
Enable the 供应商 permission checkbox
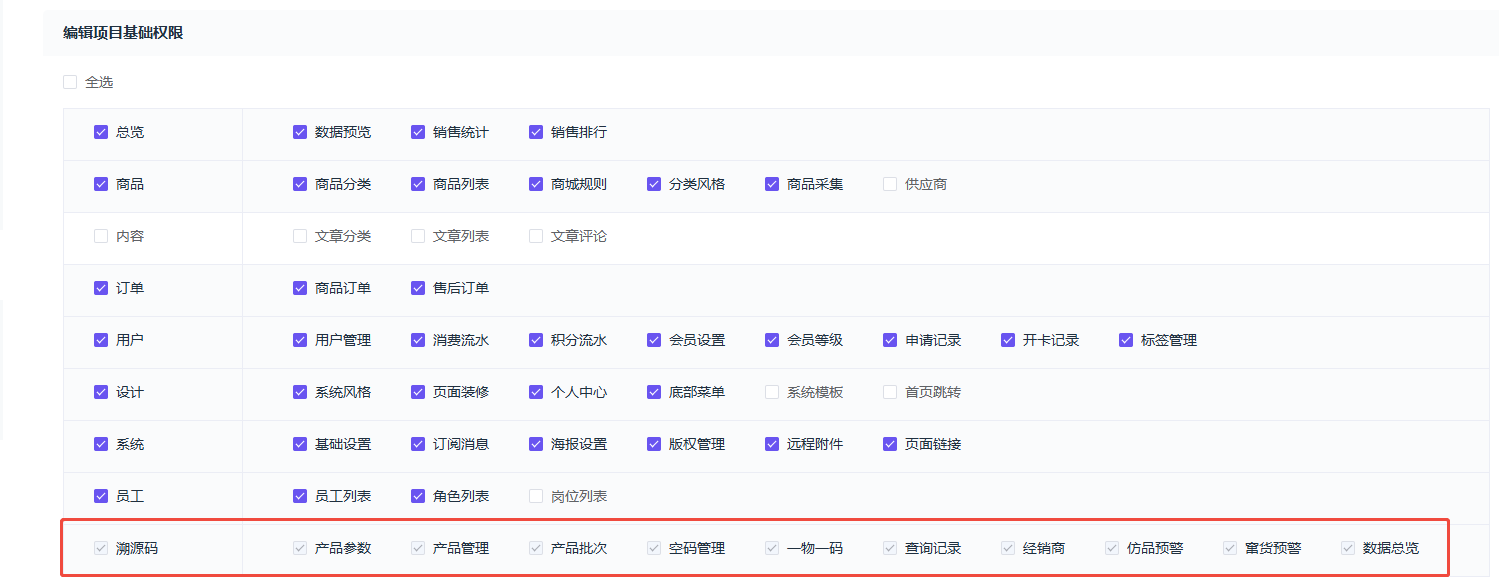[890, 184]
